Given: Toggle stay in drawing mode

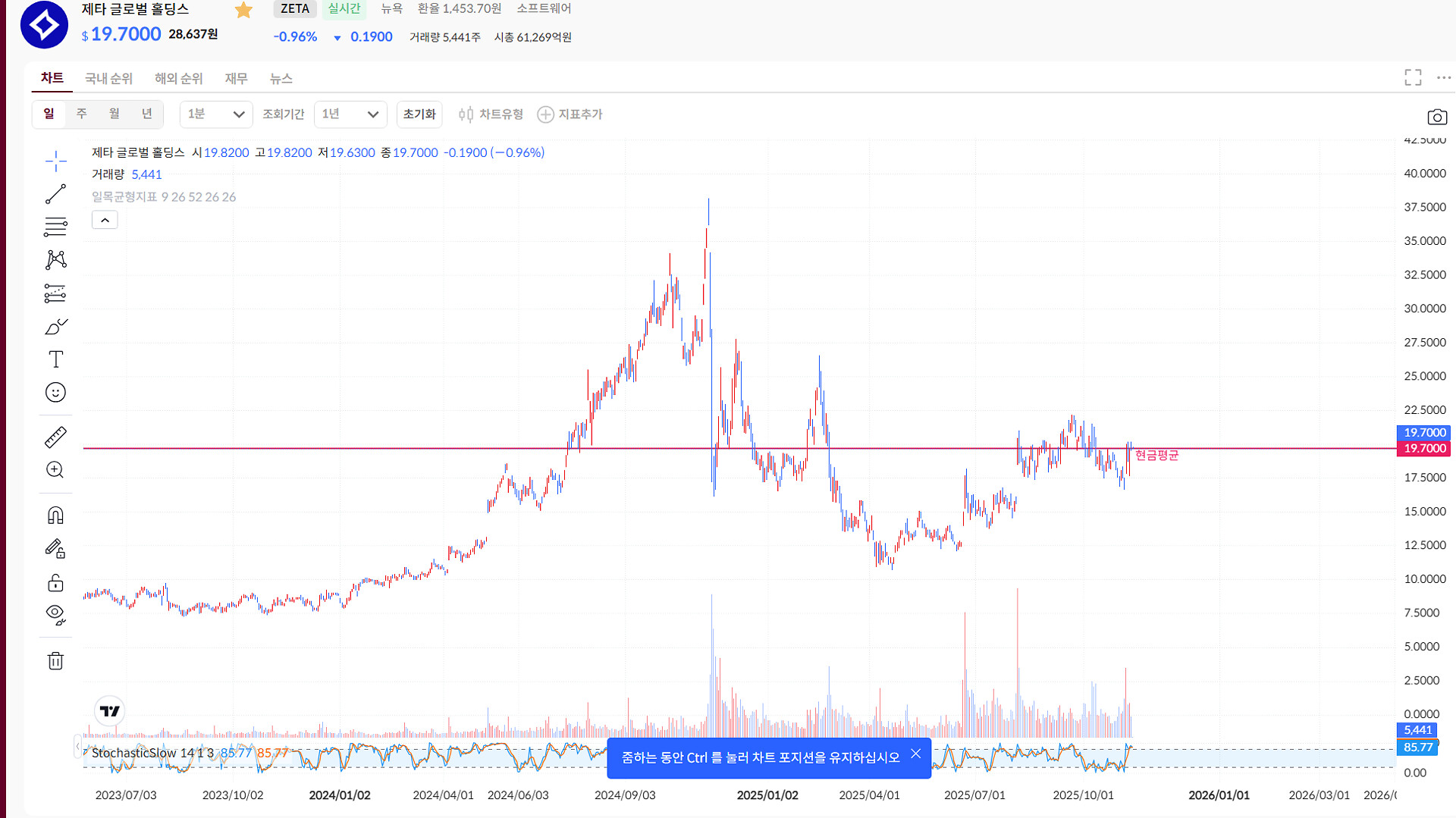Looking at the screenshot, I should point(55,549).
